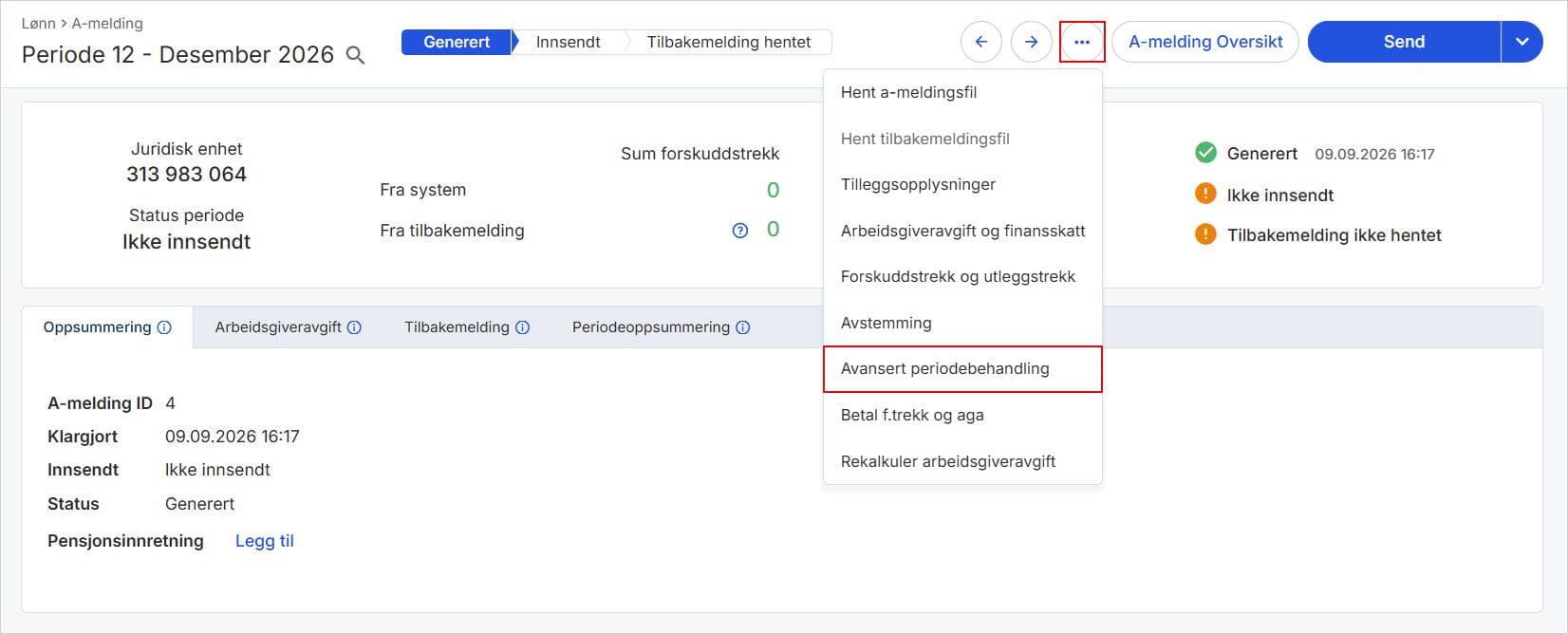Click orange Tilbakemelding ikke hentet warning icon

(1205, 234)
